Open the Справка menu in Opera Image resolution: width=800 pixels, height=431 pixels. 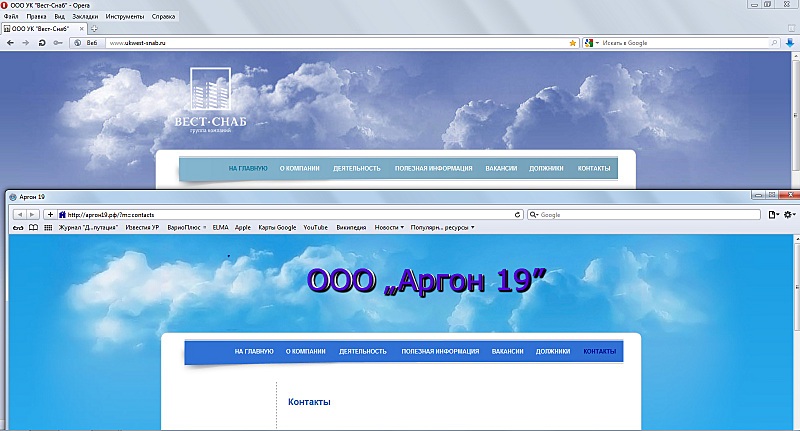point(163,16)
